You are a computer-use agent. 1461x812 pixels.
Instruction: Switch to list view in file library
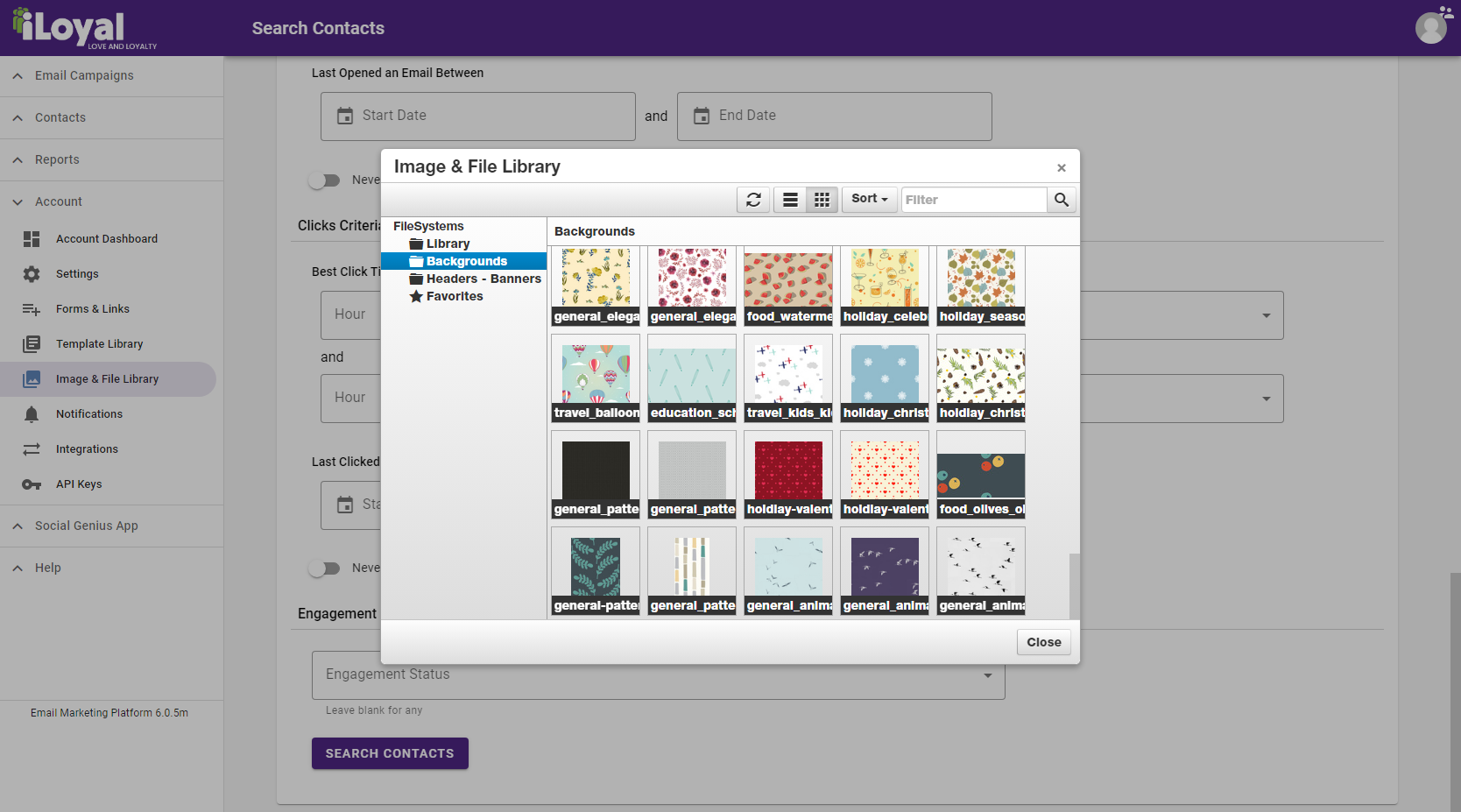790,200
